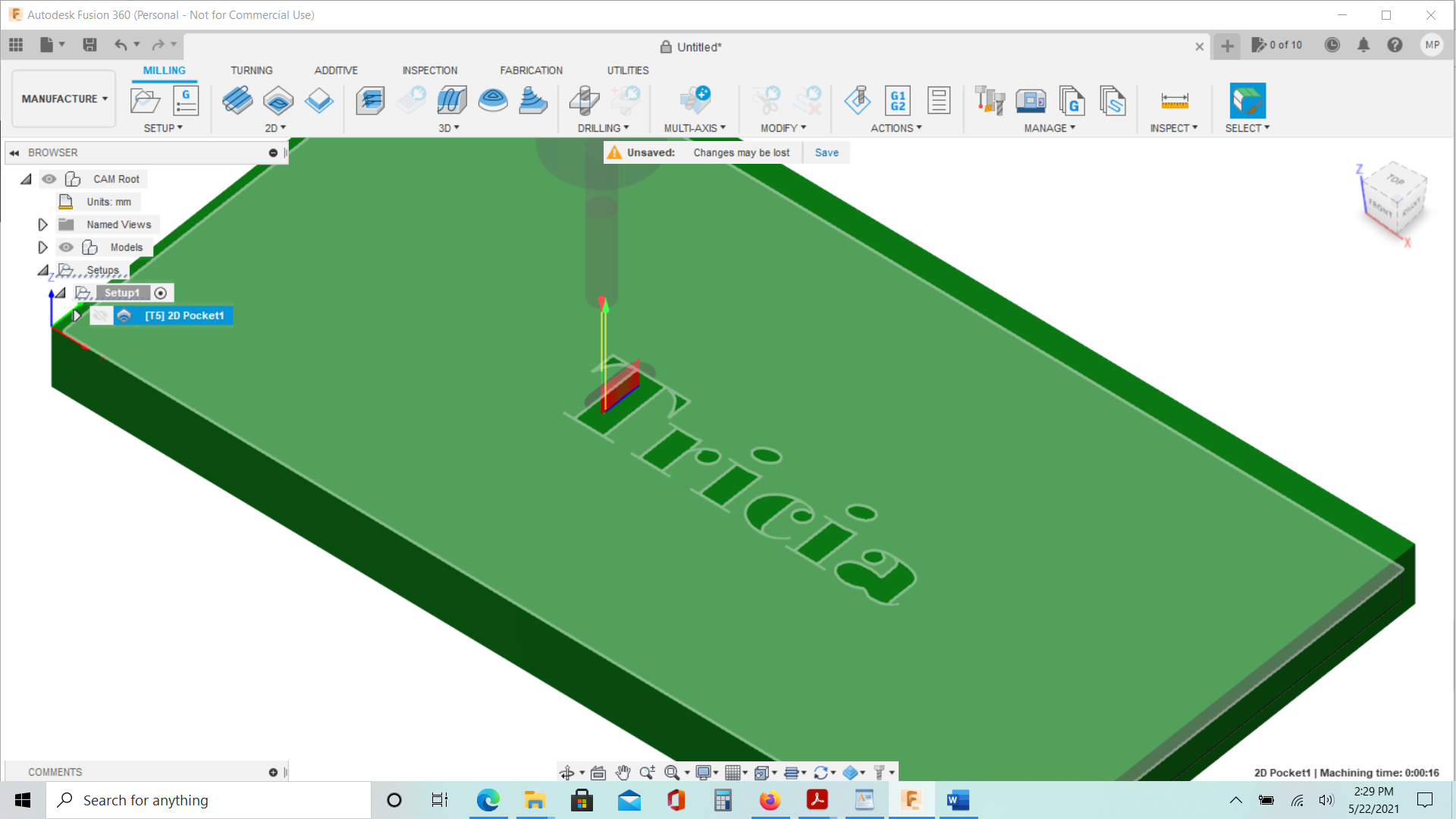Image resolution: width=1456 pixels, height=819 pixels.
Task: Open the Multi-Axis Swarf tool
Action: pos(695,100)
